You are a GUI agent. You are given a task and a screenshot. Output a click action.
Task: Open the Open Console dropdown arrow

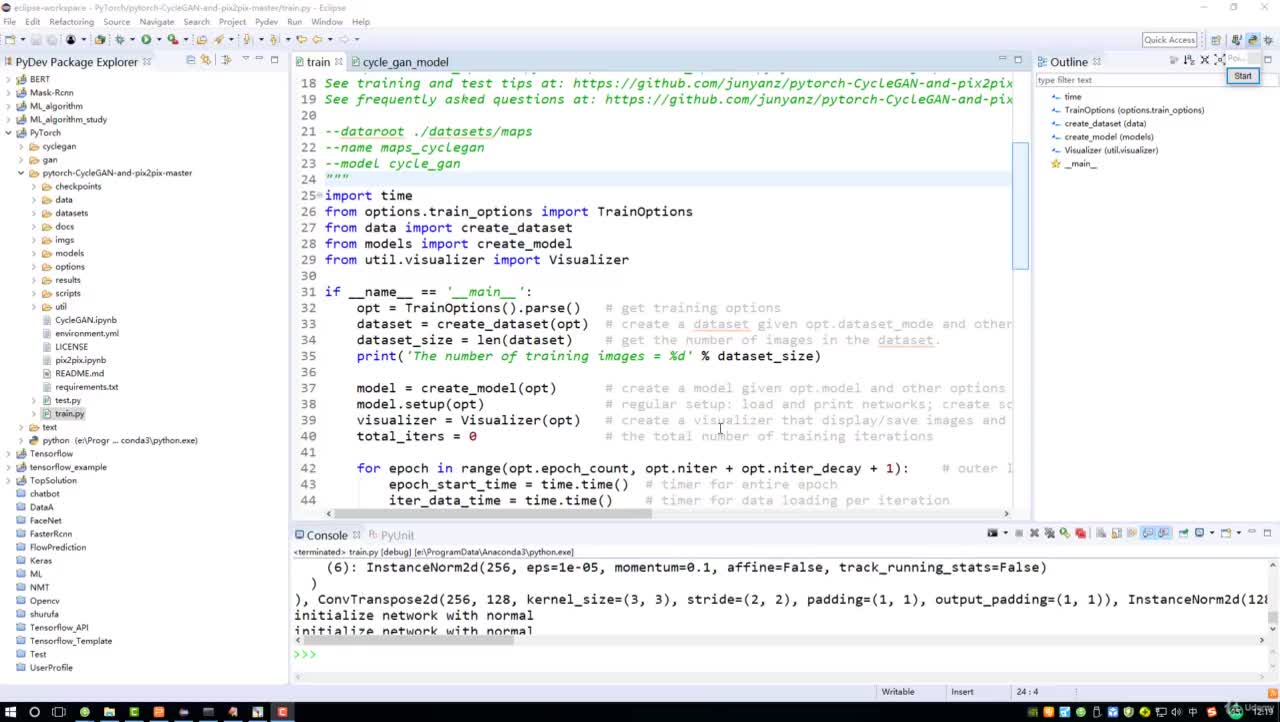point(1238,533)
